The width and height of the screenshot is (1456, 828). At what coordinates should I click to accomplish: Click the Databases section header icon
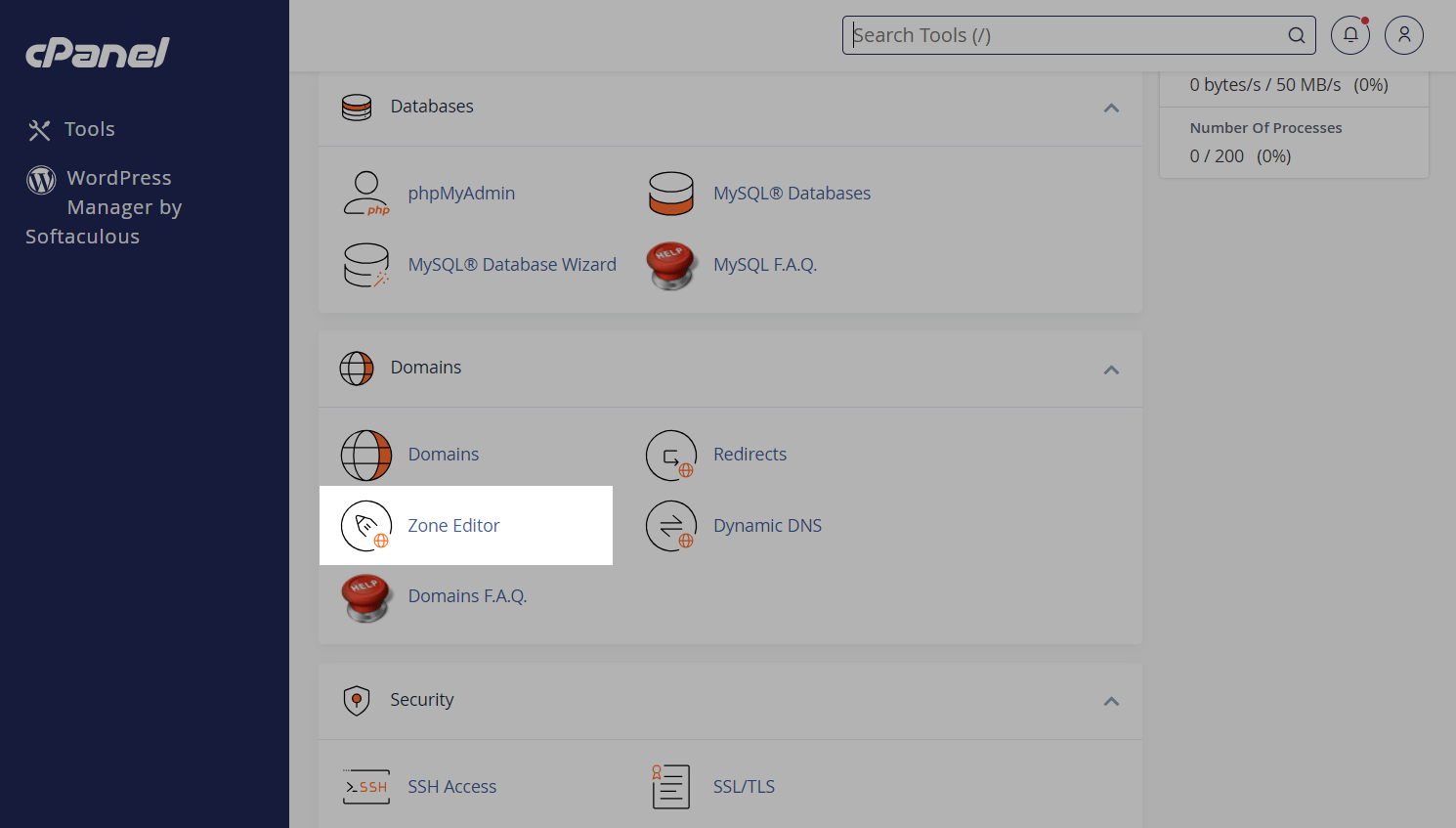pyautogui.click(x=357, y=107)
